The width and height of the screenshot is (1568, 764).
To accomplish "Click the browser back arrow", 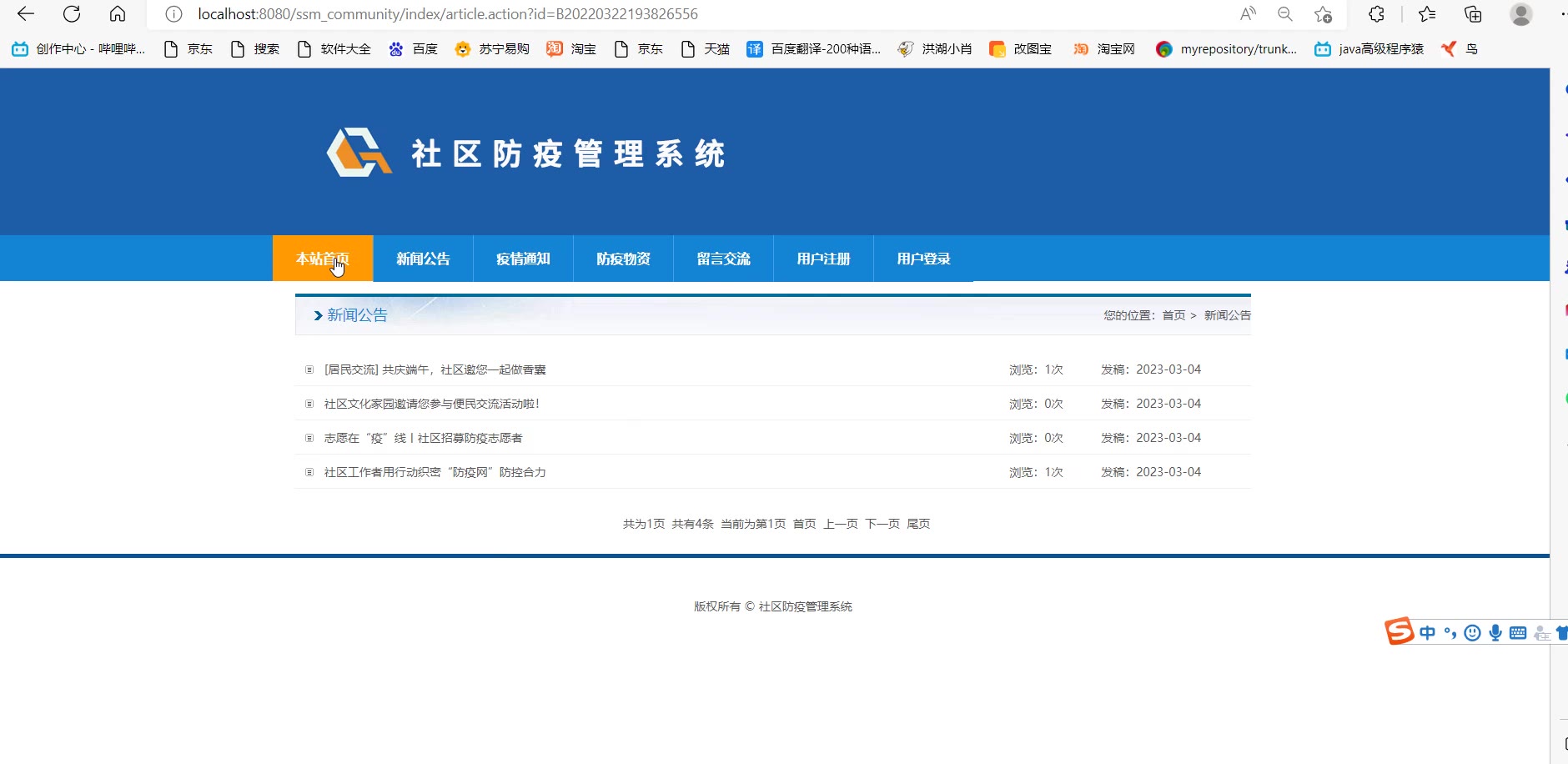I will tap(26, 14).
